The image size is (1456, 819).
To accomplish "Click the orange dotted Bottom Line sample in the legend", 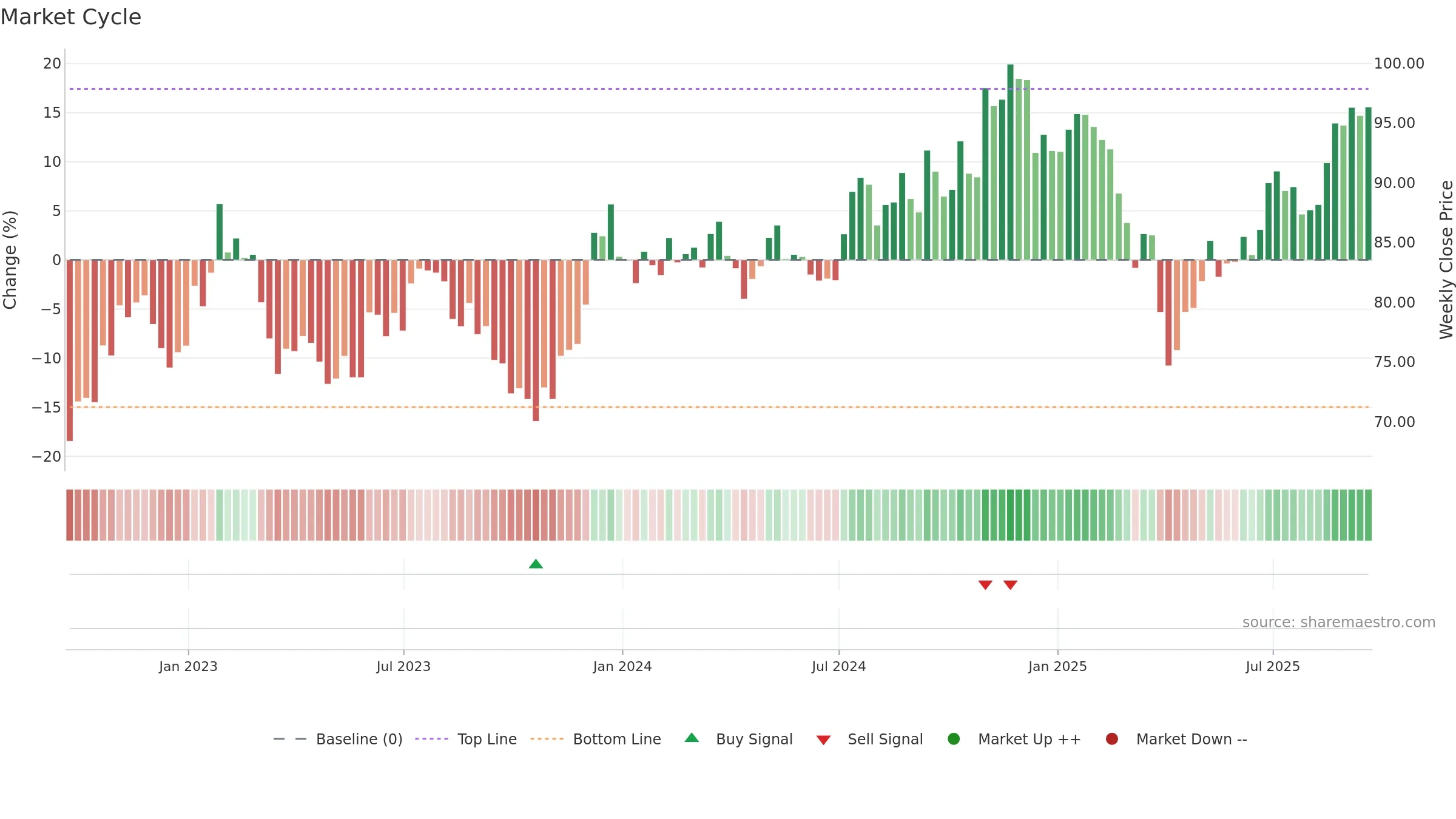I will coord(547,739).
